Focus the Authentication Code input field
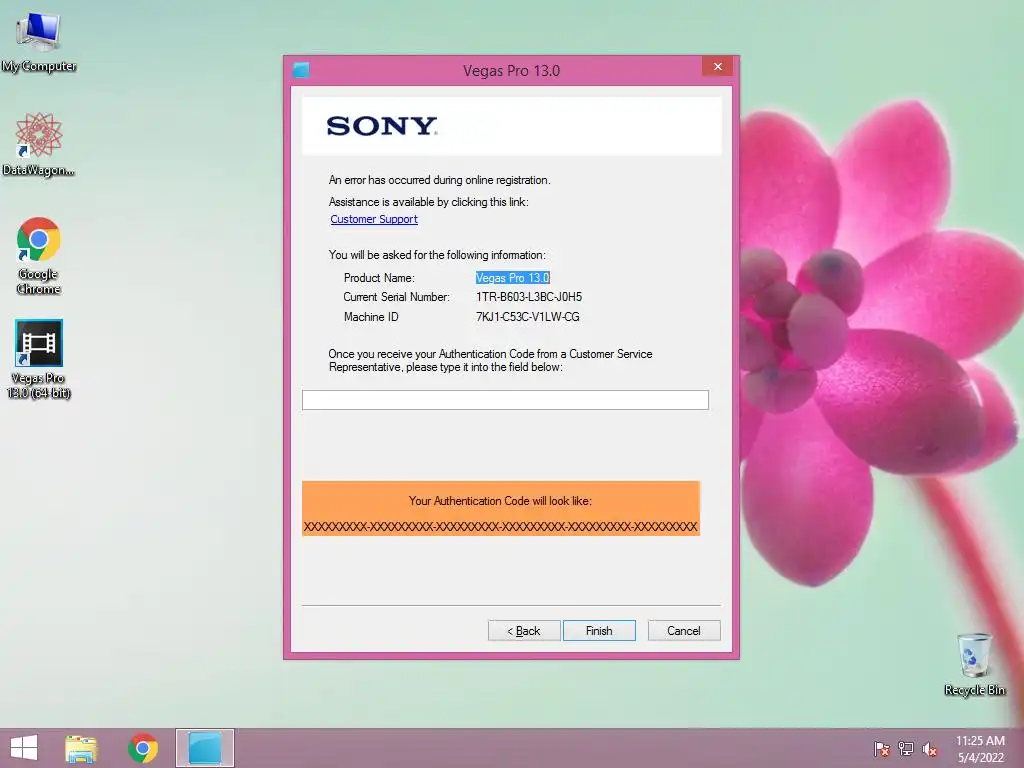1024x768 pixels. (x=505, y=400)
